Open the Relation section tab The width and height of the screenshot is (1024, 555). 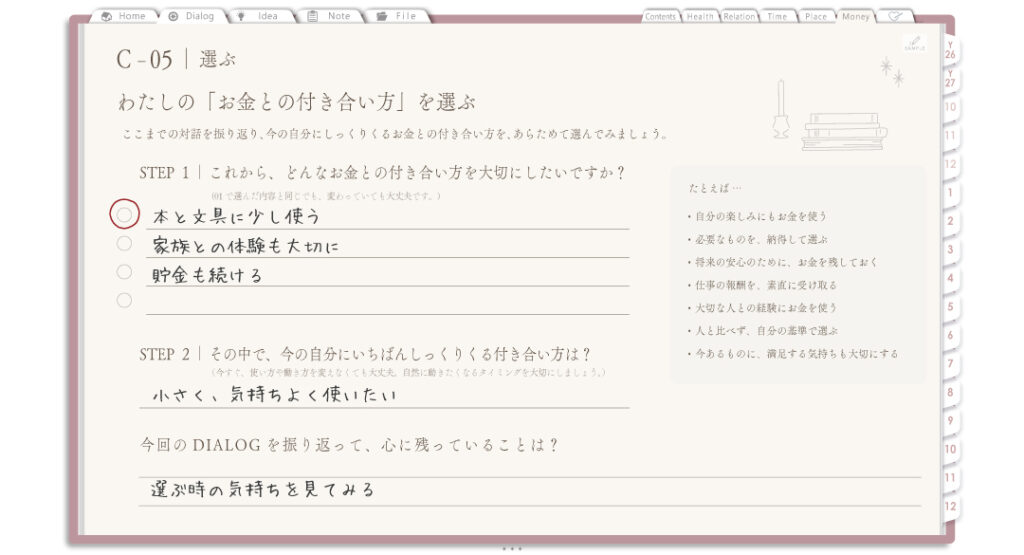pyautogui.click(x=739, y=16)
